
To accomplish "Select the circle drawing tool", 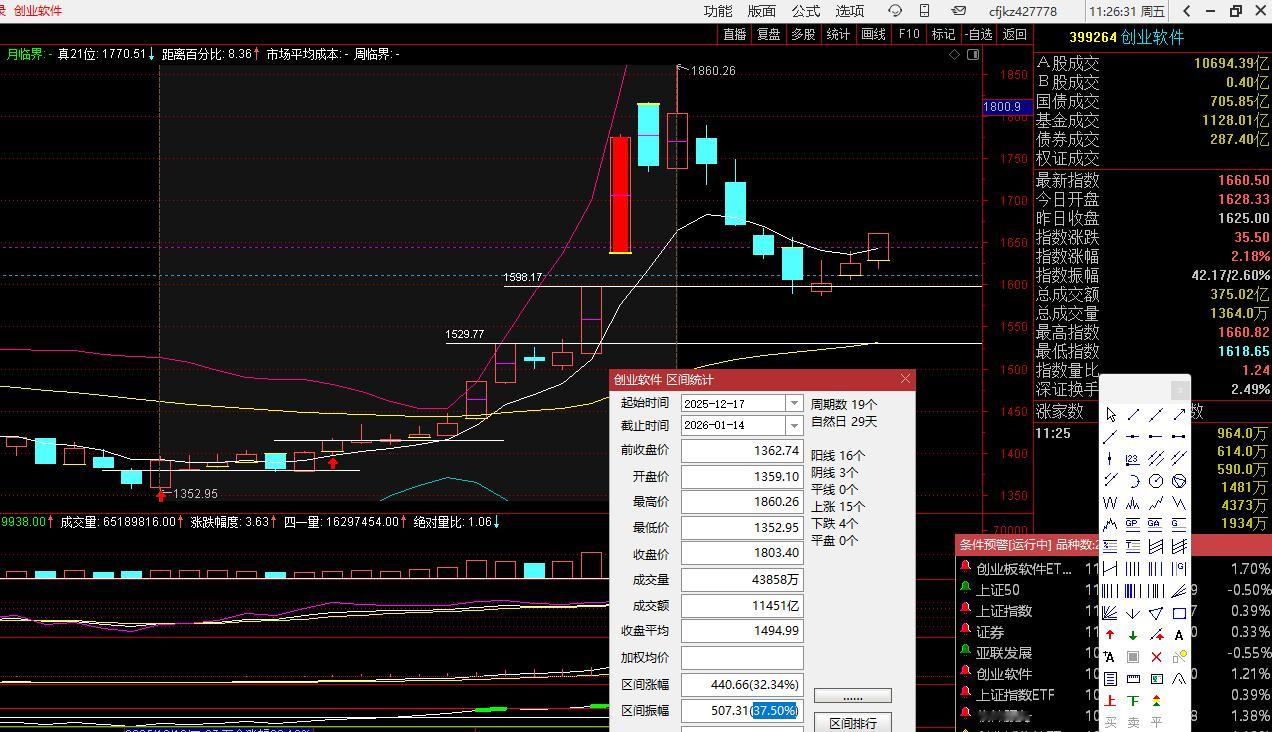I will 1156,481.
